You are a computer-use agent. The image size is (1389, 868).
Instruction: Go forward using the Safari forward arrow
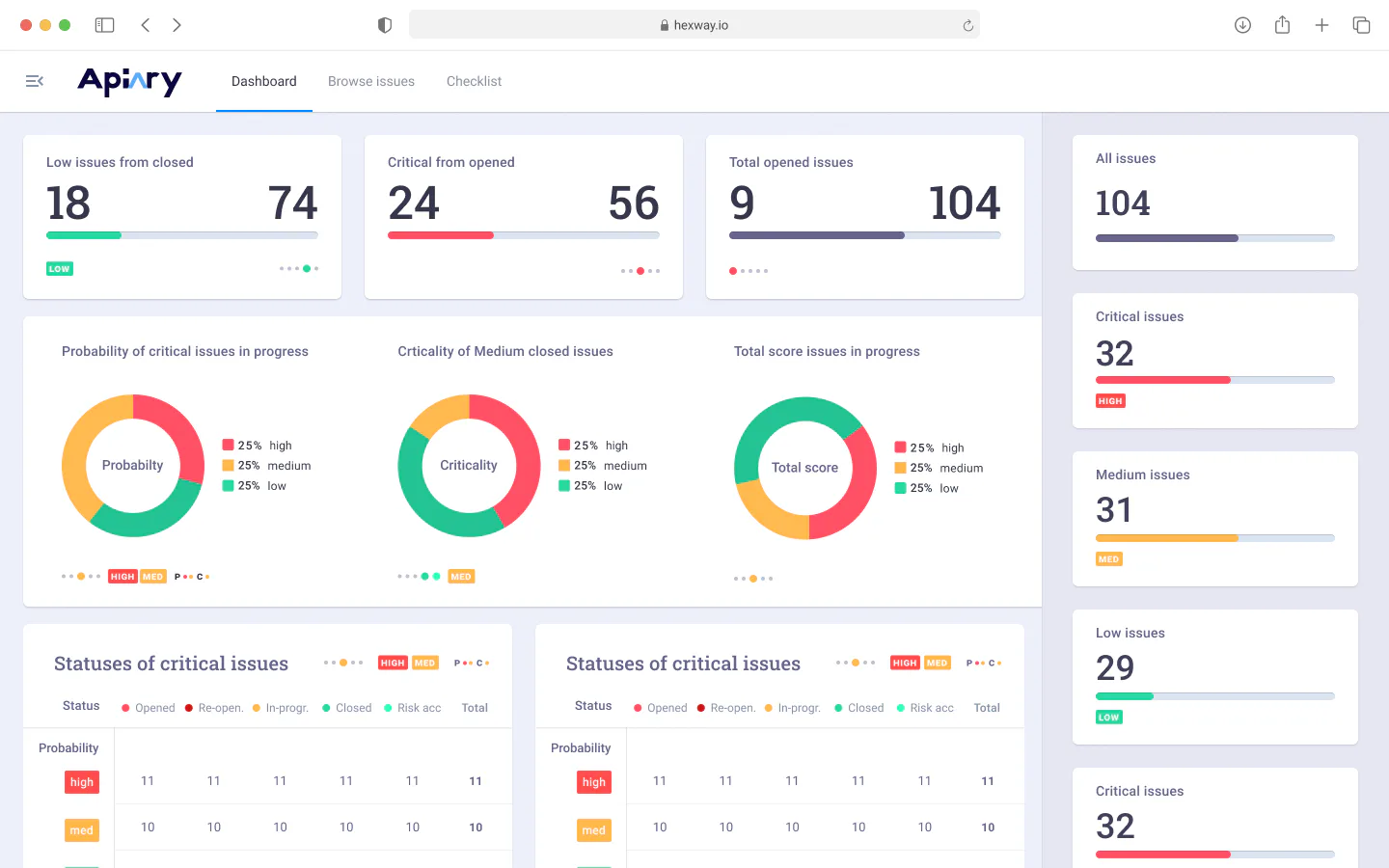click(177, 25)
